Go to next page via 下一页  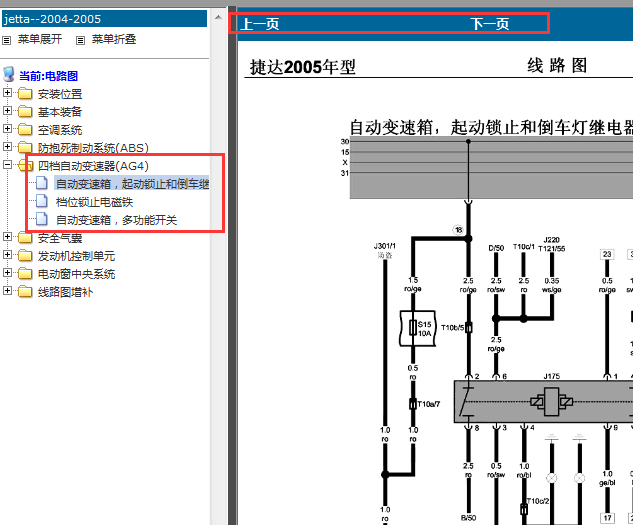pyautogui.click(x=489, y=24)
